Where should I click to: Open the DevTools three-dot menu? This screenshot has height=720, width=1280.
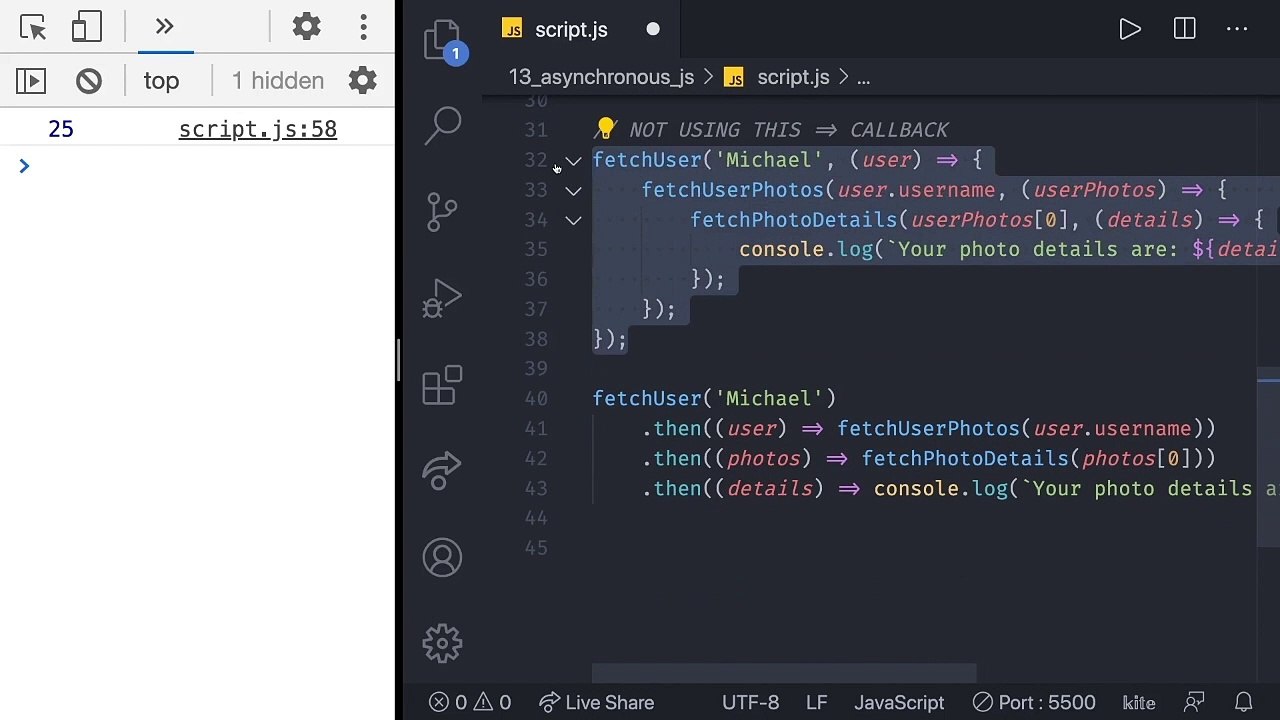click(363, 27)
